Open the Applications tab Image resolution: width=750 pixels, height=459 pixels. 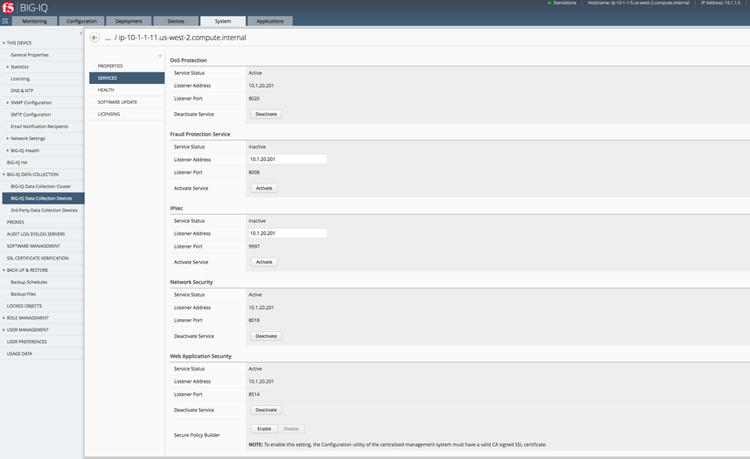click(270, 21)
